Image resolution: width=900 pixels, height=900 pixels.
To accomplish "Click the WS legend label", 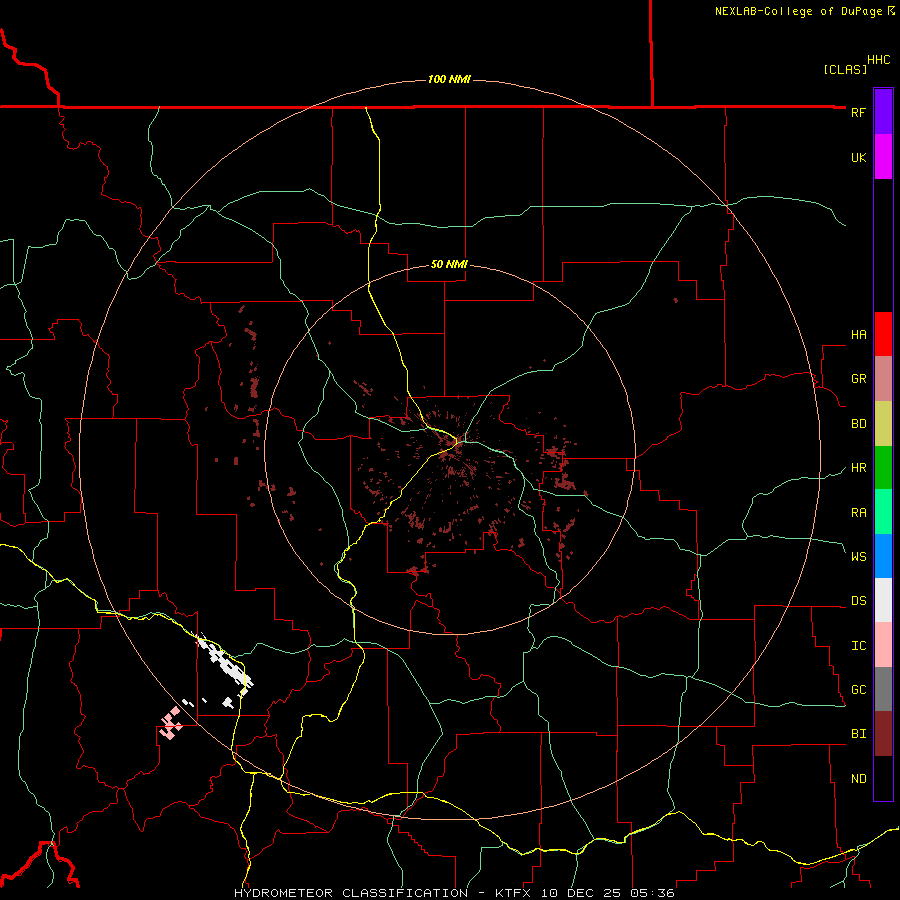I will click(x=858, y=556).
